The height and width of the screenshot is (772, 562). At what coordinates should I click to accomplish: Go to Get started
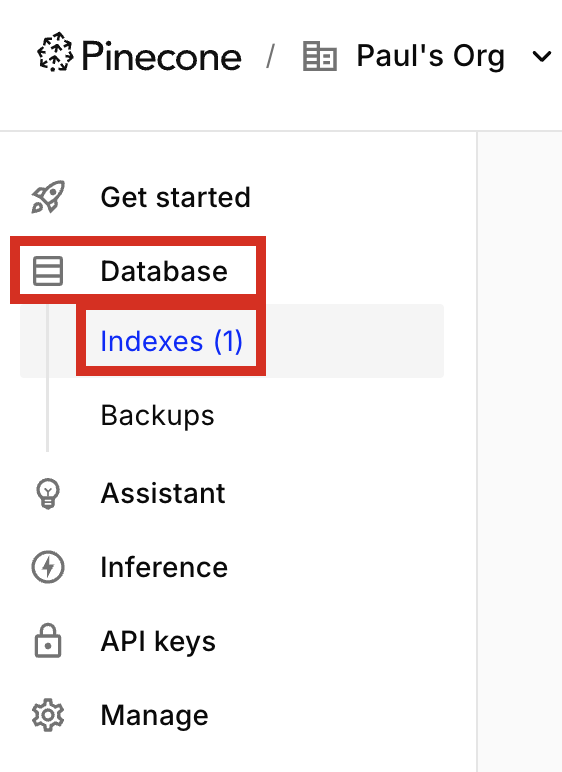(175, 197)
